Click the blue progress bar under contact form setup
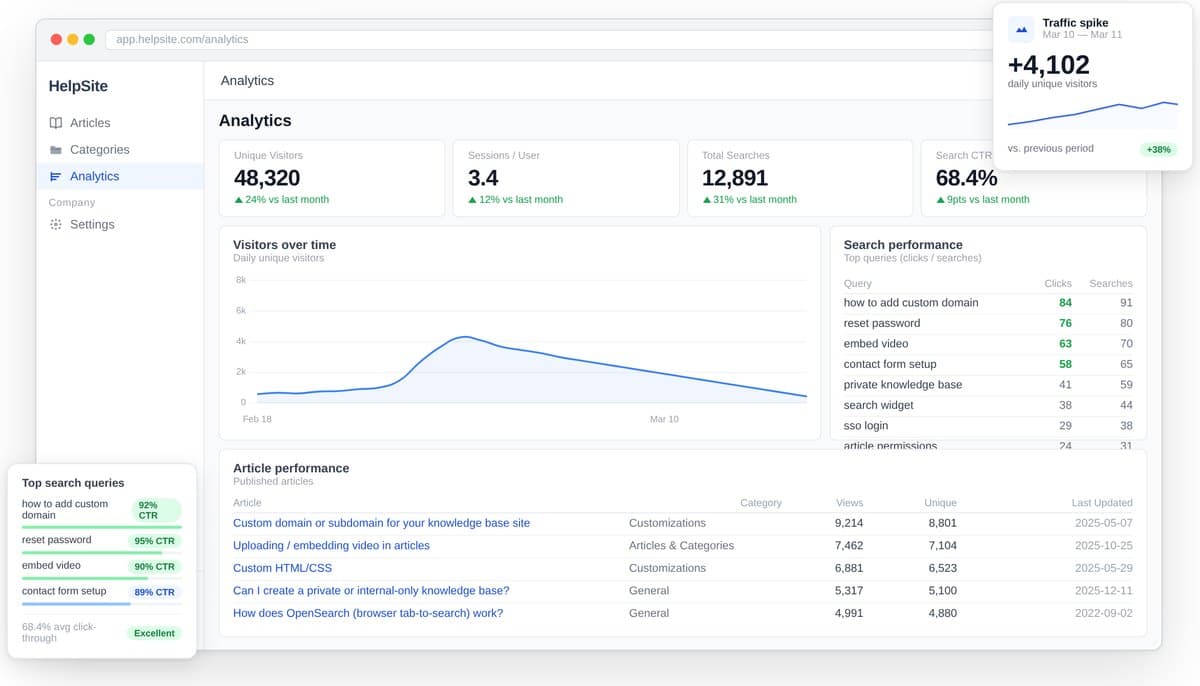 76,604
